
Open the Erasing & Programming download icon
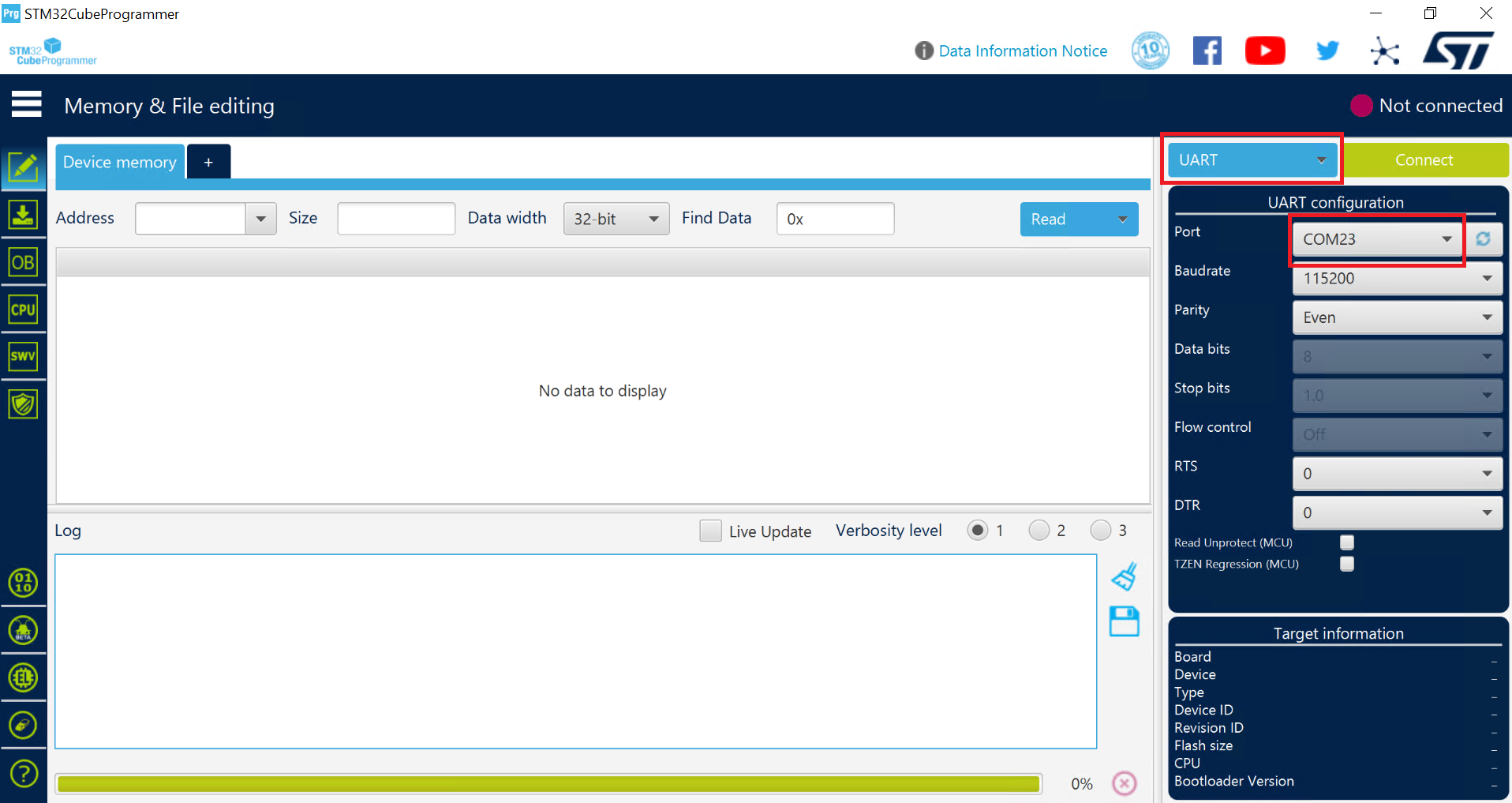pyautogui.click(x=24, y=214)
